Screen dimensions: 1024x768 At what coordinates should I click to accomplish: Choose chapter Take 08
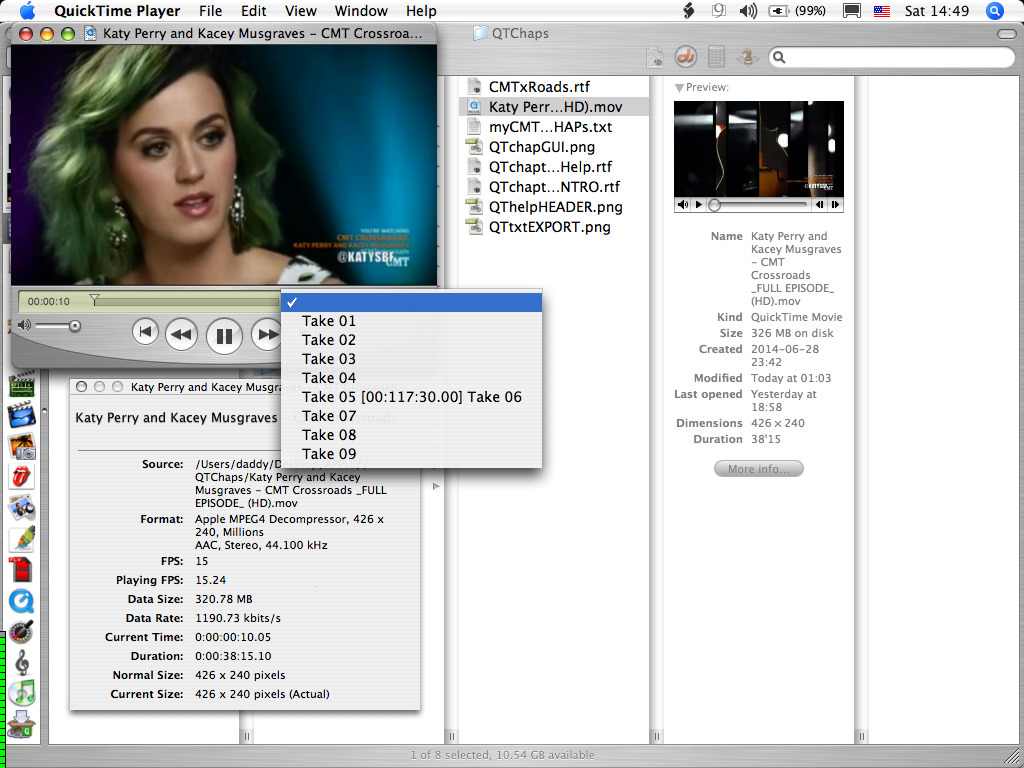[x=411, y=435]
